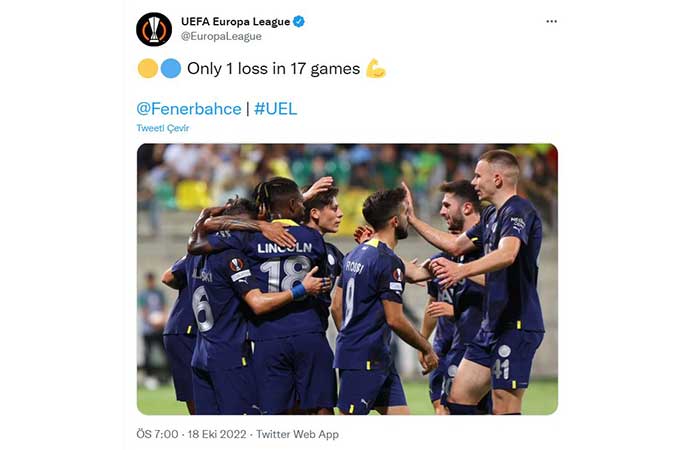Click the yellow circle emoji
Image resolution: width=690 pixels, height=450 pixels.
pyautogui.click(x=147, y=69)
